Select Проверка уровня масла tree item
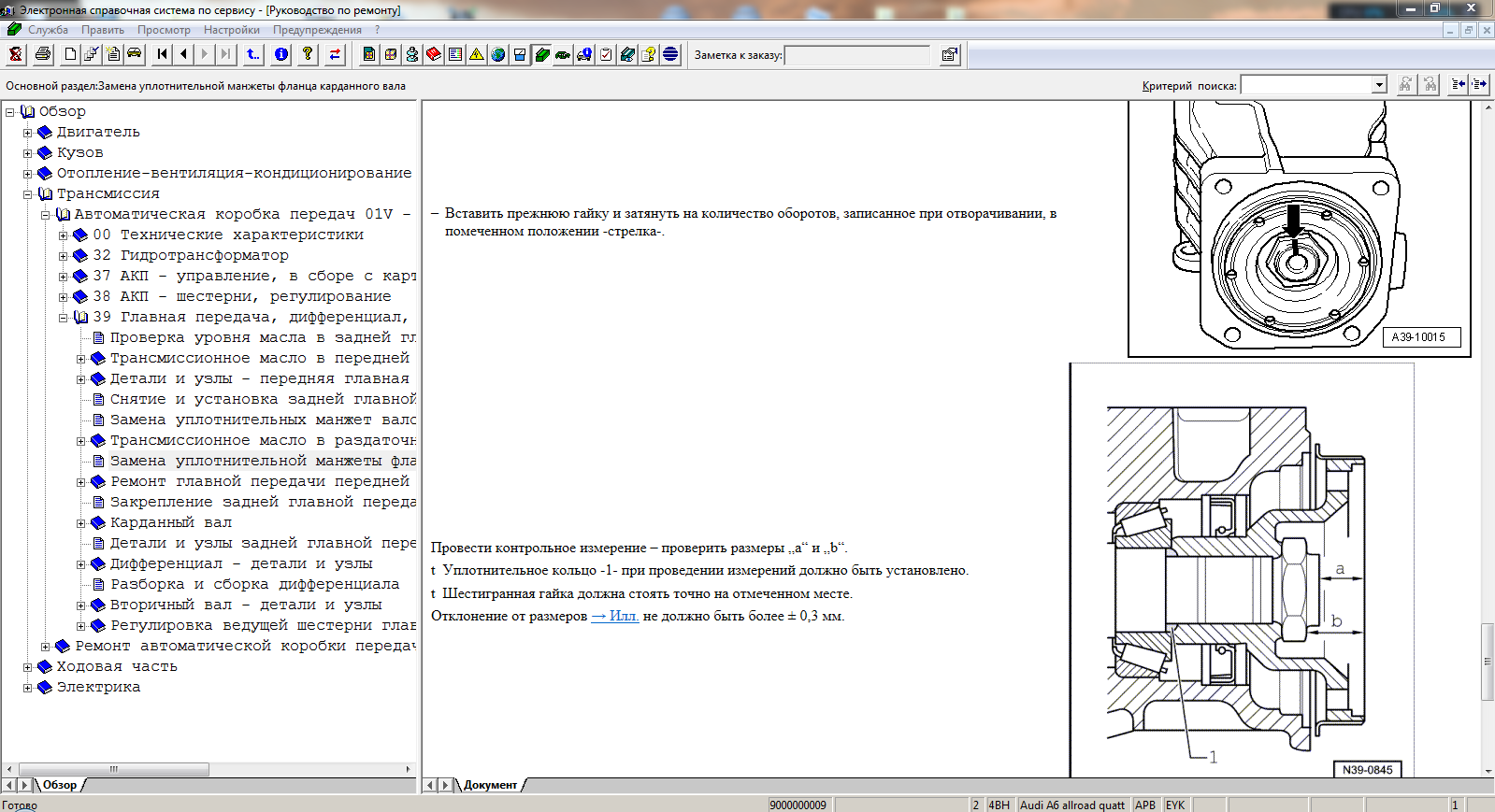 coord(263,337)
